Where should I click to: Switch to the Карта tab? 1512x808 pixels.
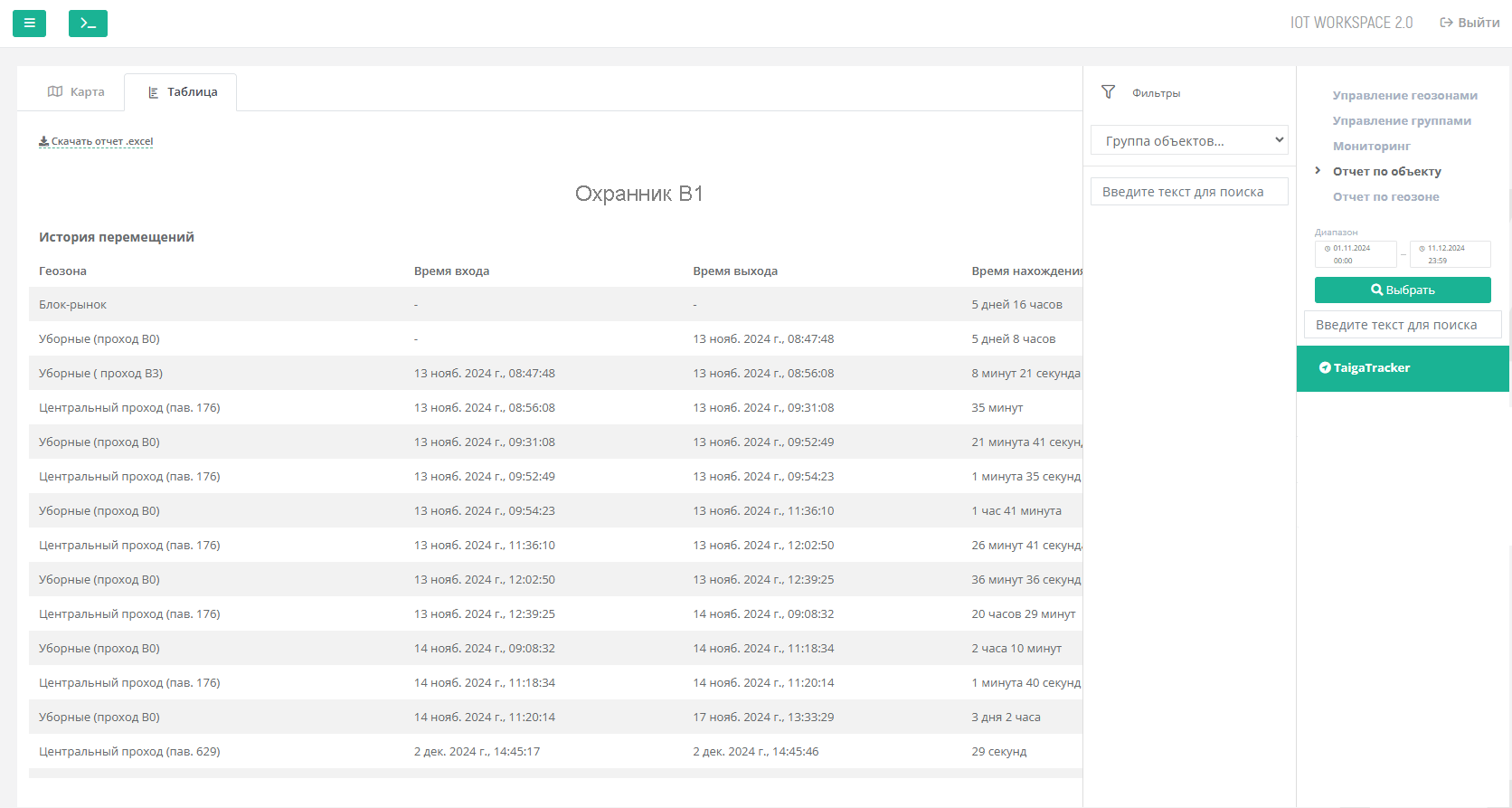click(x=76, y=91)
